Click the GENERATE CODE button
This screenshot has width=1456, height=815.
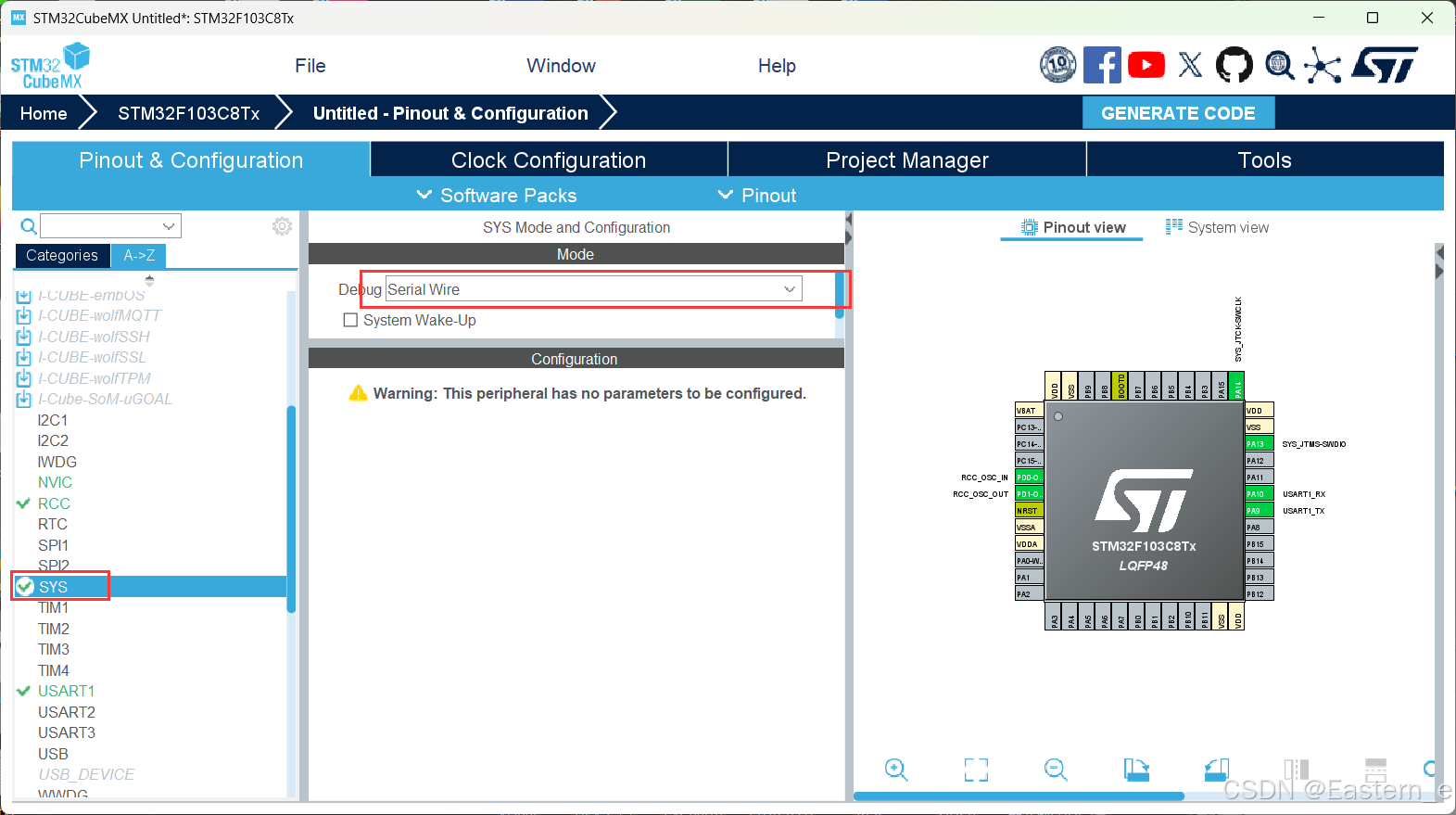1178,113
